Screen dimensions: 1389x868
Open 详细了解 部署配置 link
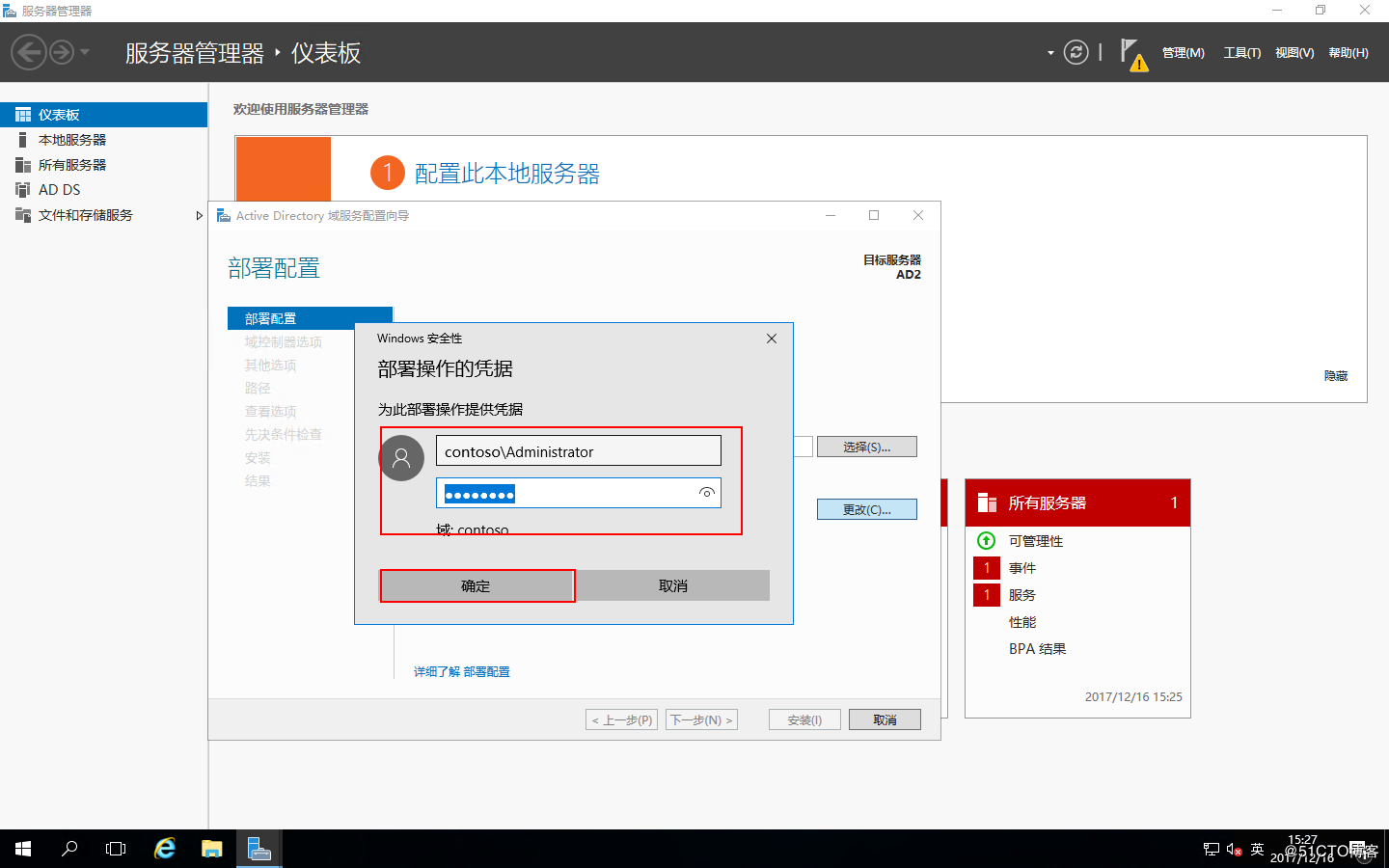(462, 671)
